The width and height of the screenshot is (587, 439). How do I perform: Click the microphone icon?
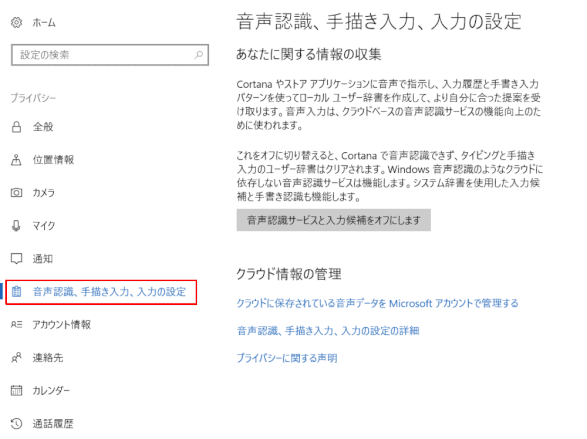[16, 226]
